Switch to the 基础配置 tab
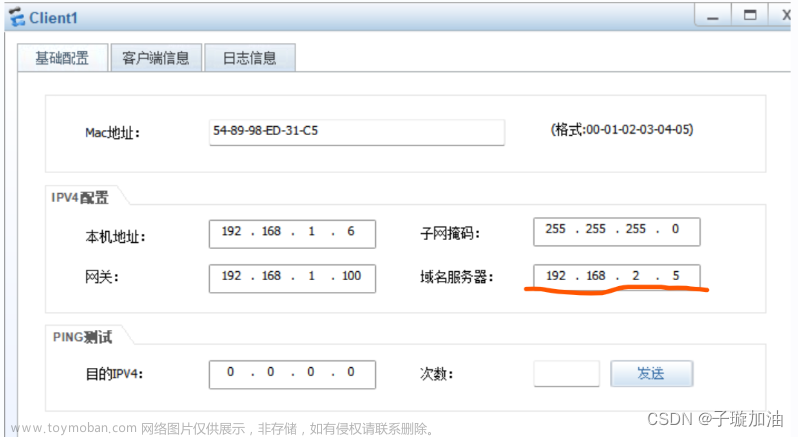 [x=62, y=58]
